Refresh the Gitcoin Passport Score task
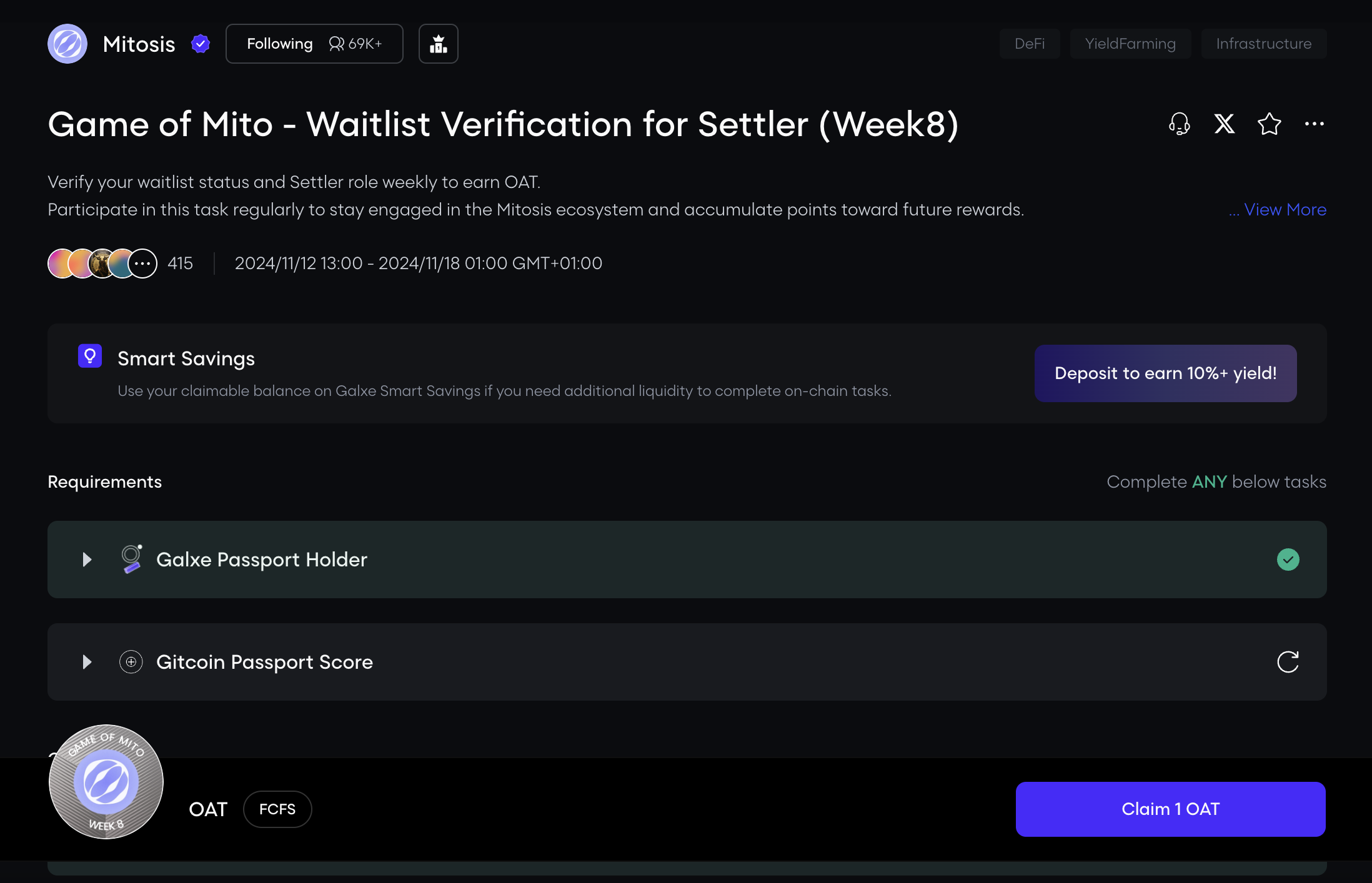The width and height of the screenshot is (1372, 883). [x=1288, y=662]
